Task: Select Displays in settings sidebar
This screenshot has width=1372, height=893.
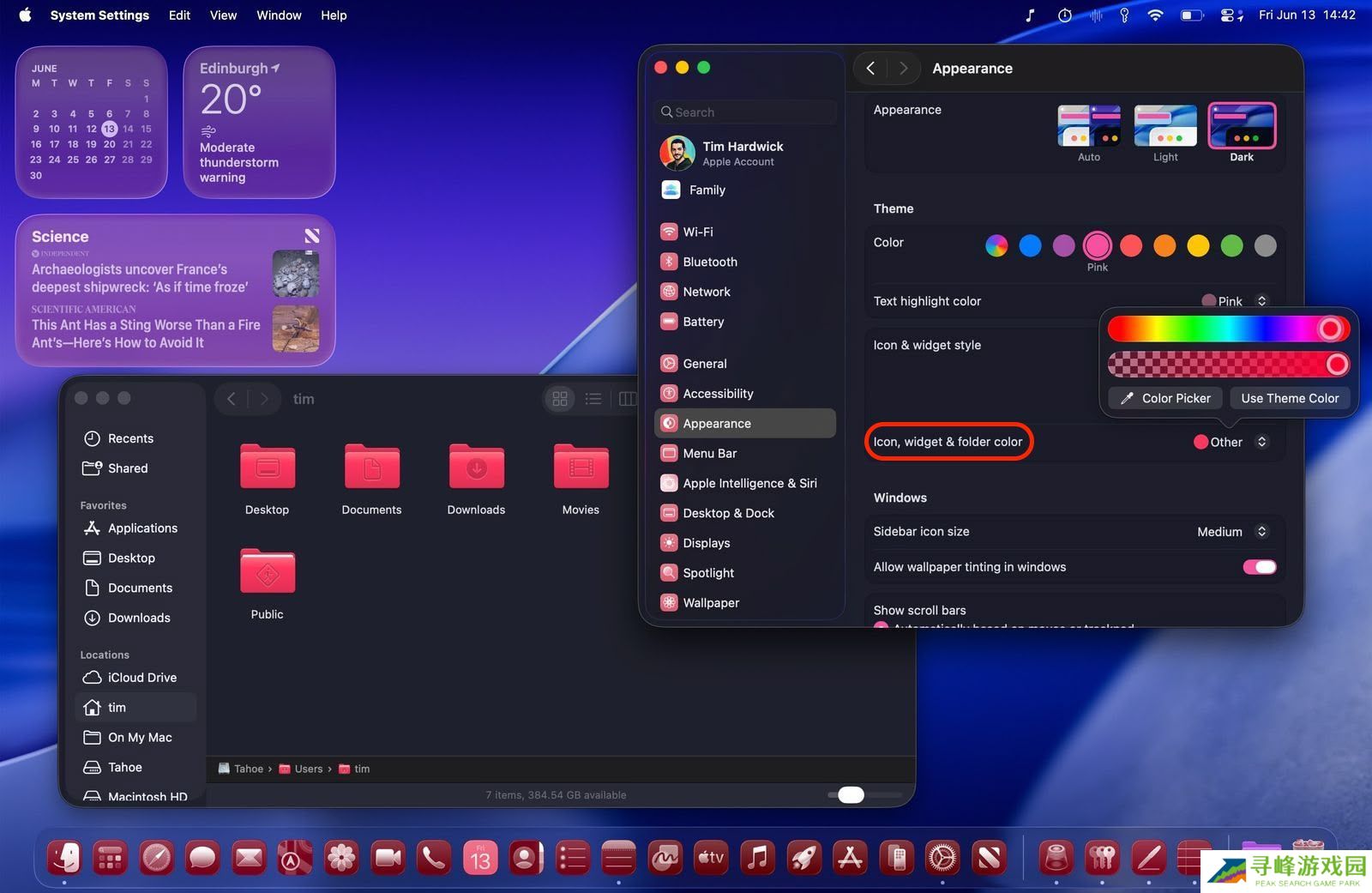Action: (x=706, y=543)
